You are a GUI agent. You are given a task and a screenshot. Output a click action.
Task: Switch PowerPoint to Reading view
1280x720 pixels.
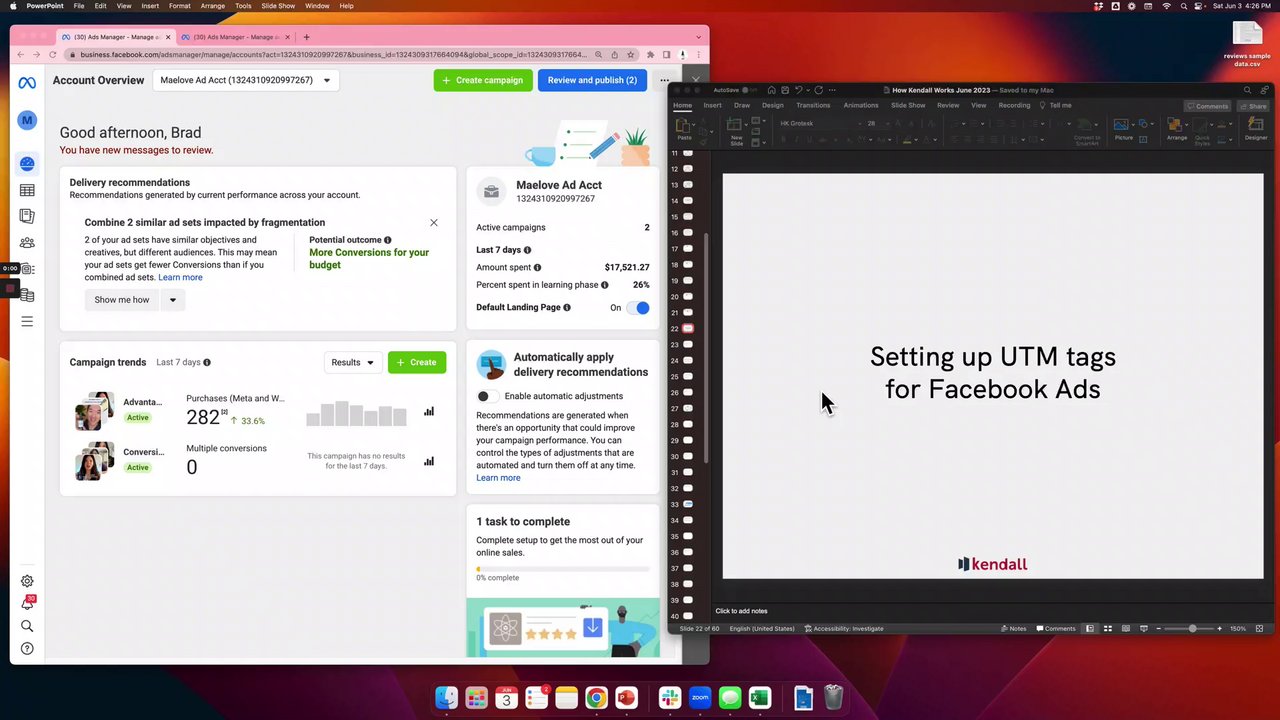click(1127, 628)
